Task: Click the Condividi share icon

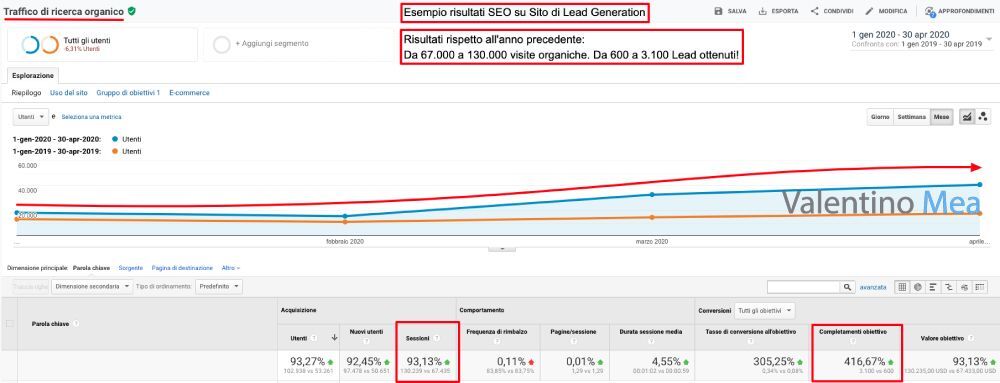Action: click(x=814, y=11)
